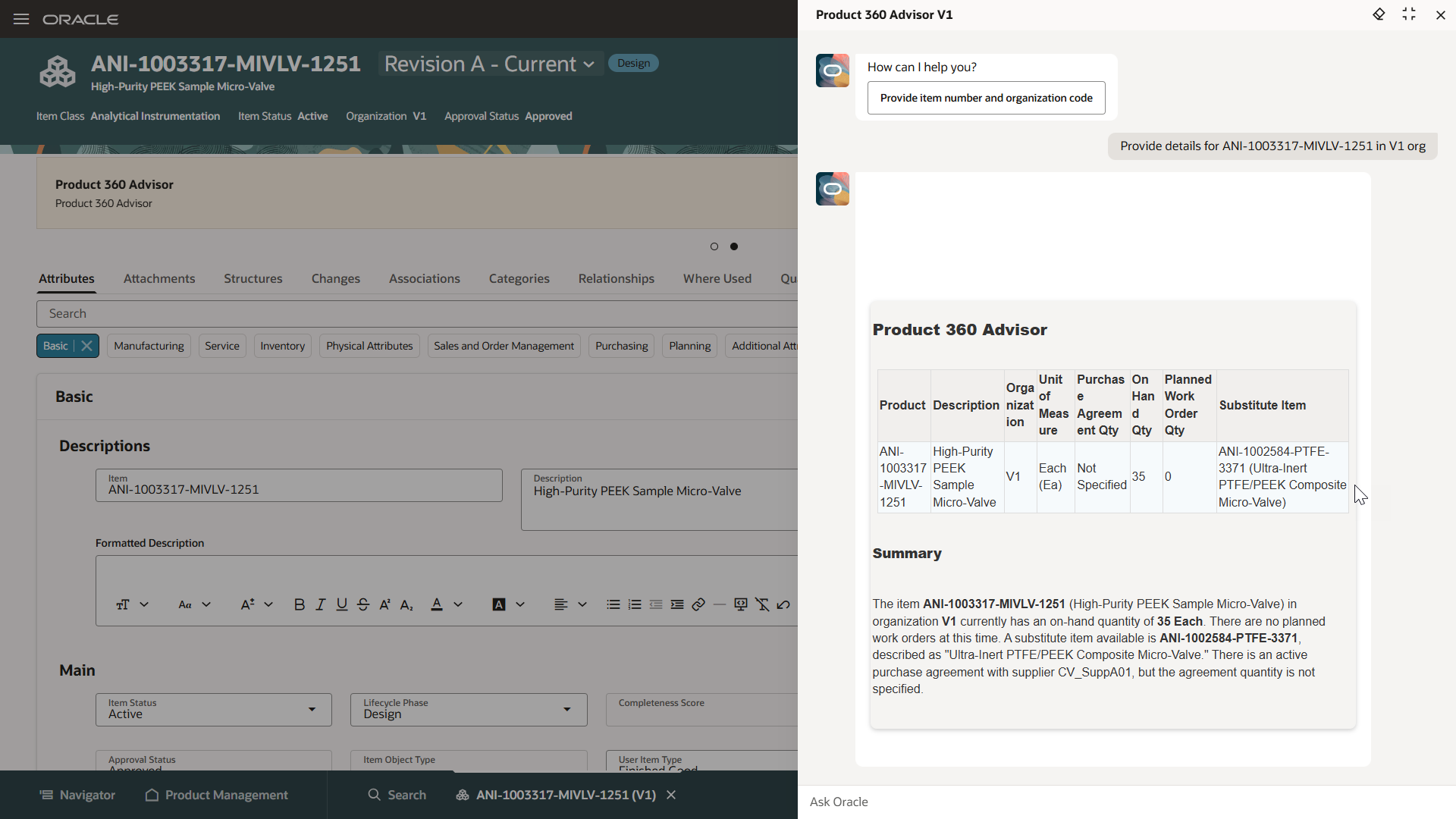Screen dimensions: 1456x819
Task: Open the Lifecycle Phase dropdown
Action: (x=566, y=710)
